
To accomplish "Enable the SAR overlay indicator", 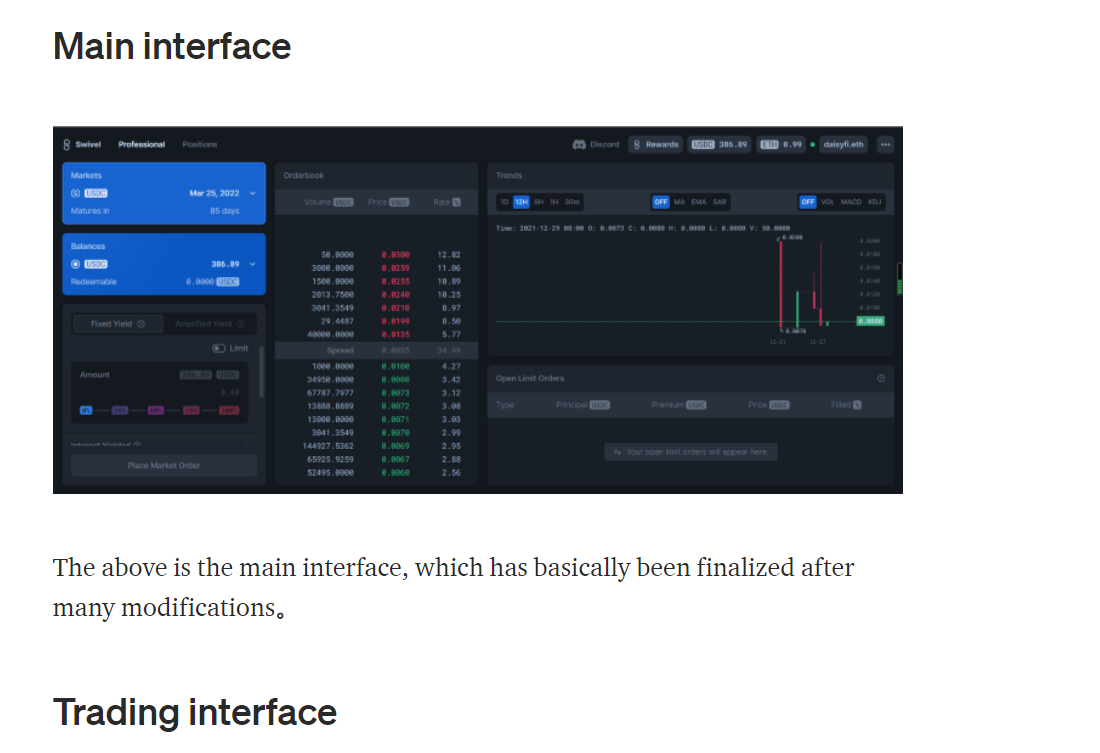I will pyautogui.click(x=720, y=202).
